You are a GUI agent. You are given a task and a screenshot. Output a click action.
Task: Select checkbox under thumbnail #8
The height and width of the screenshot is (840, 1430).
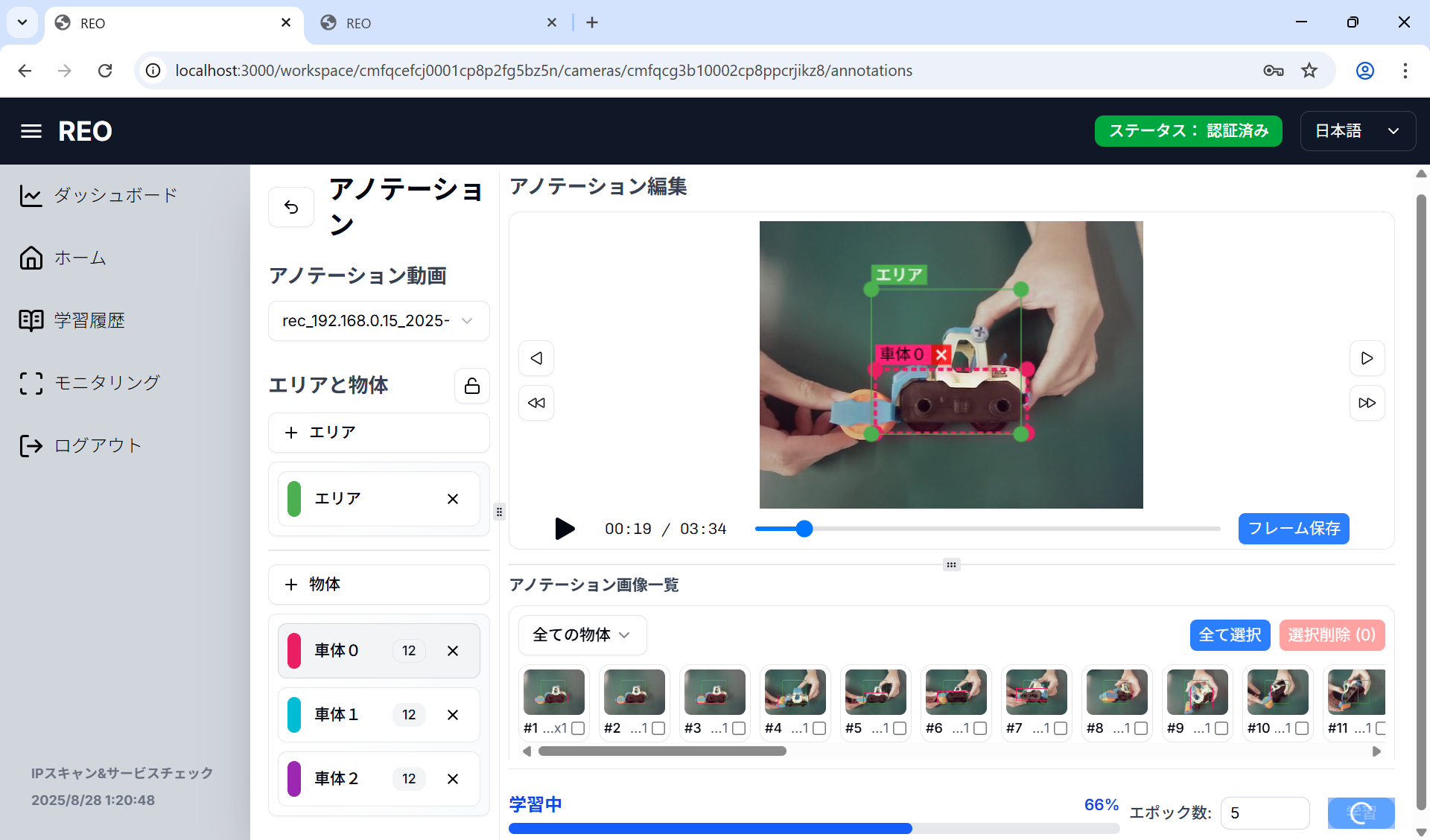(x=1141, y=728)
